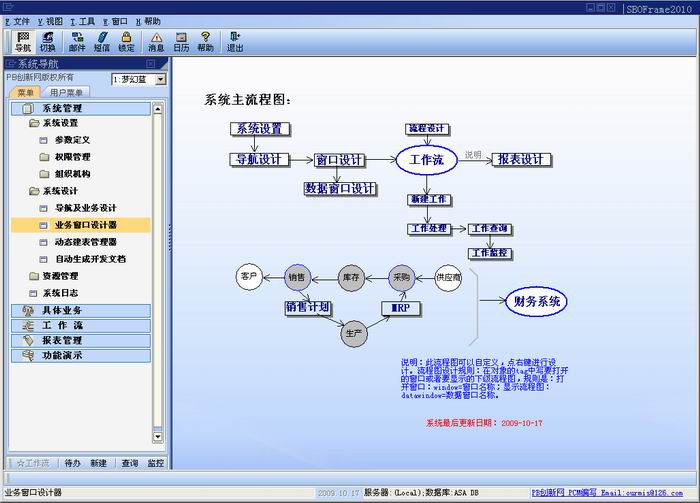Collapse the 系统管理 accordion header
Screen dimensions: 700x503
(x=81, y=108)
